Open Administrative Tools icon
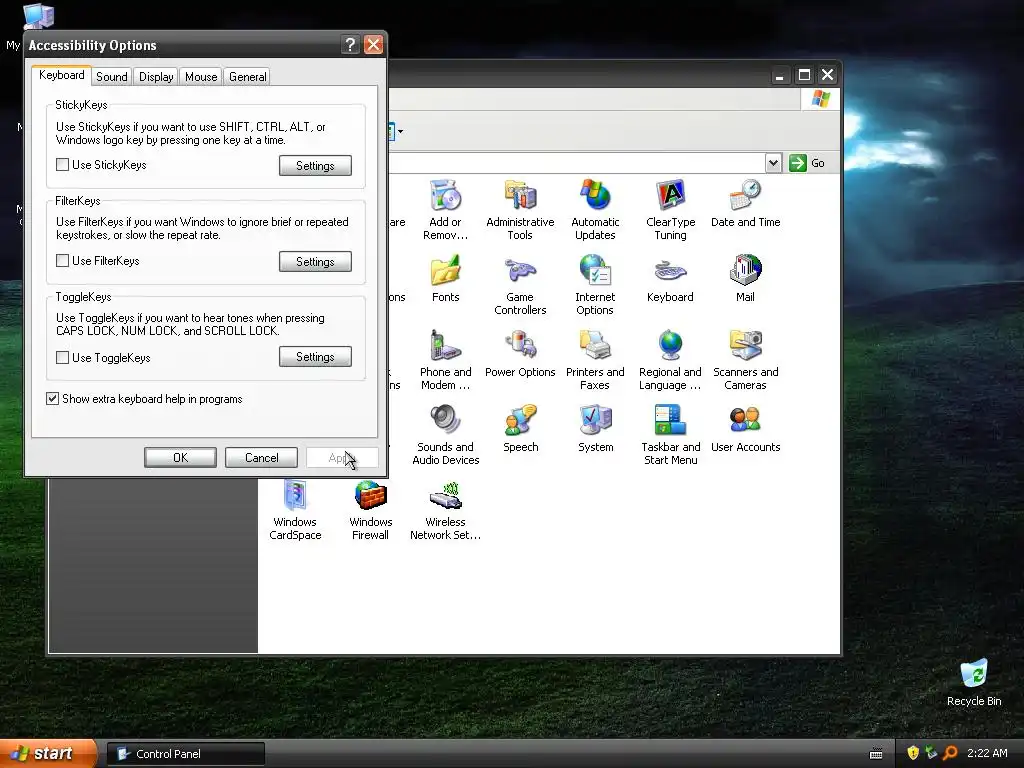 (520, 209)
